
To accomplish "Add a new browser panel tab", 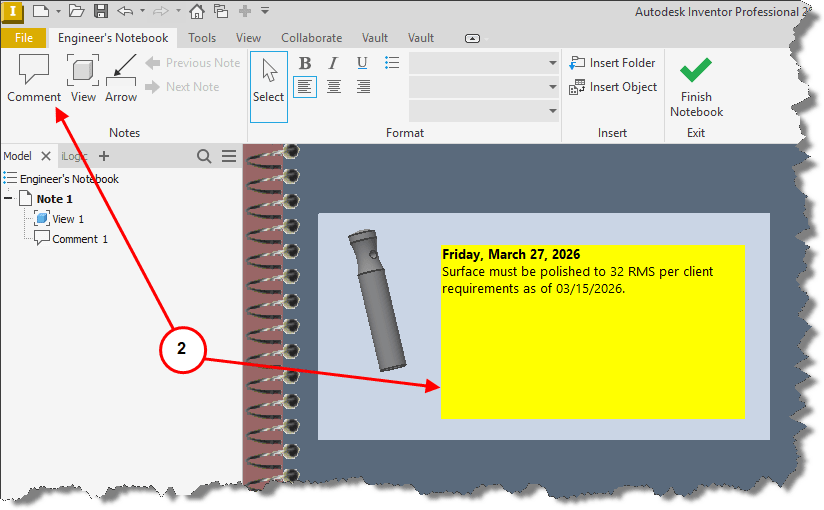I will point(104,156).
